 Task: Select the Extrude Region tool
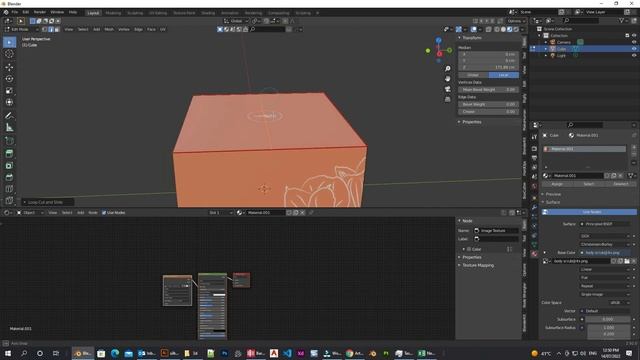(x=9, y=153)
